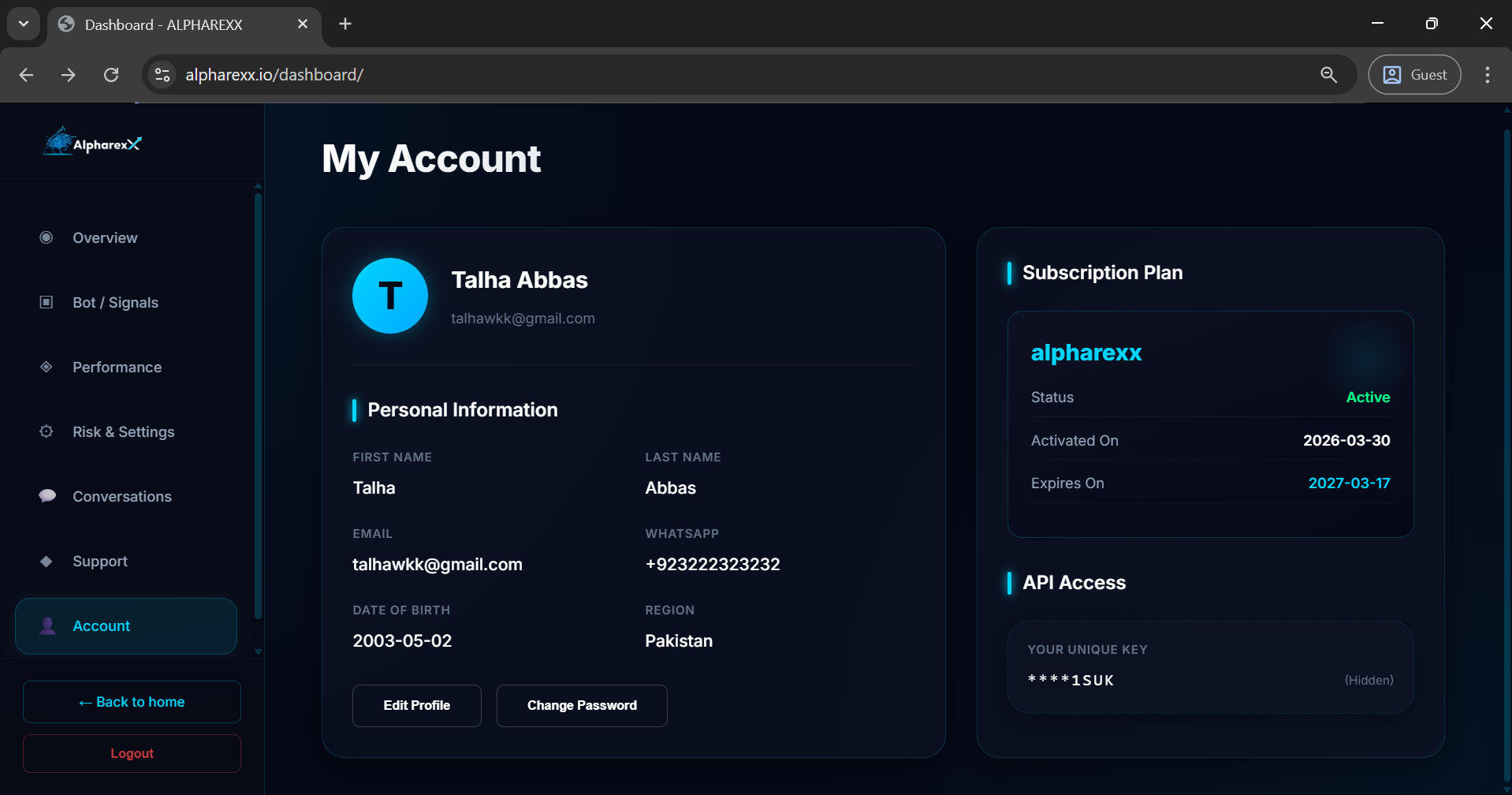This screenshot has width=1512, height=795.
Task: Click the sidebar scrollbar up arrow
Action: [x=258, y=186]
